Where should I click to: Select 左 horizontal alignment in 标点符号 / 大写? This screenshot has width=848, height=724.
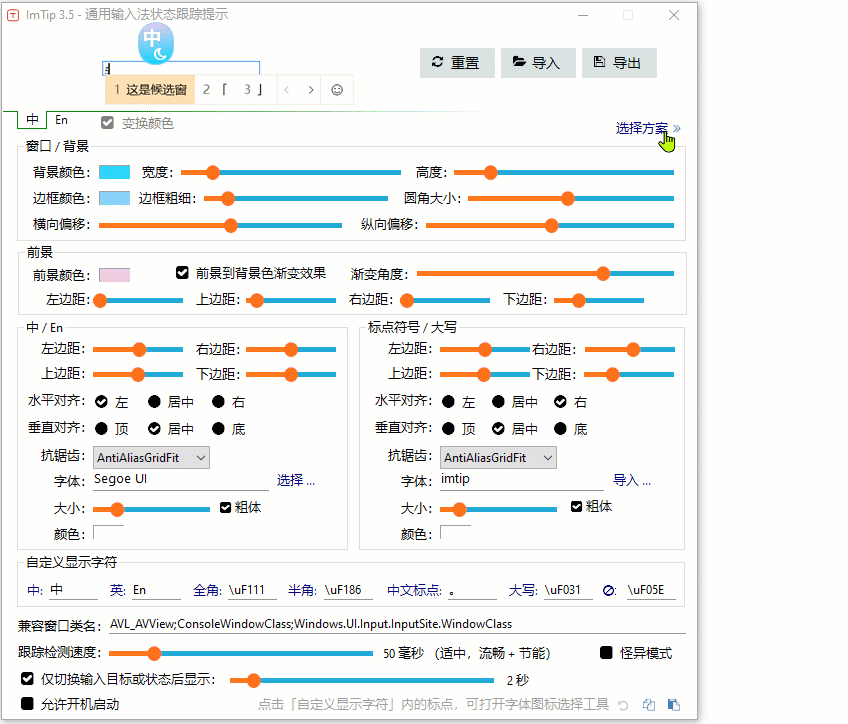pos(448,402)
